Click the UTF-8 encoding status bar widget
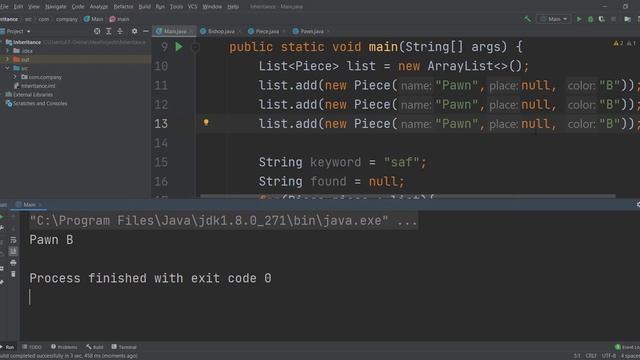This screenshot has width=640, height=360. point(609,356)
